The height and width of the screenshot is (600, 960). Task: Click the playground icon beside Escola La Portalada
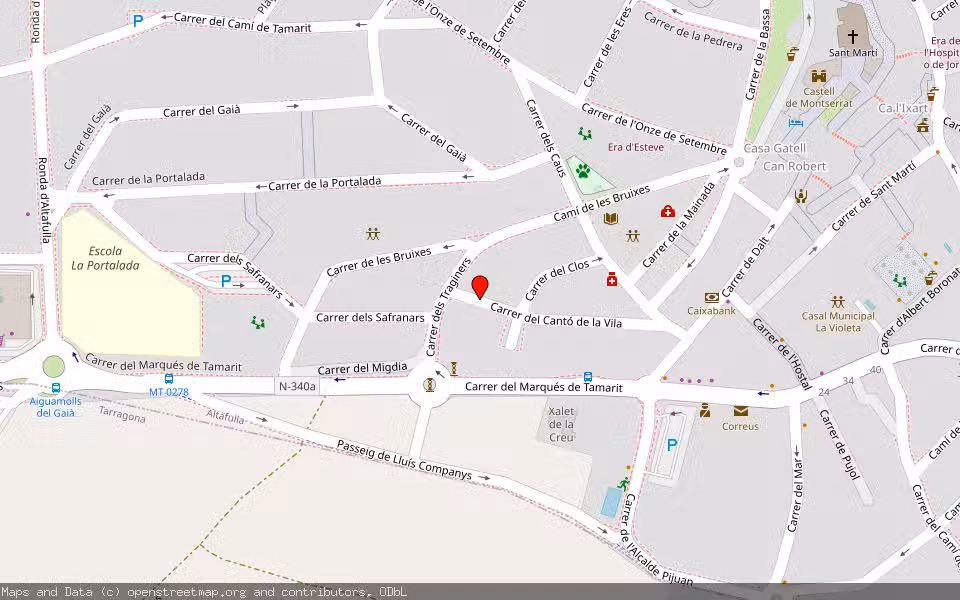coord(258,322)
